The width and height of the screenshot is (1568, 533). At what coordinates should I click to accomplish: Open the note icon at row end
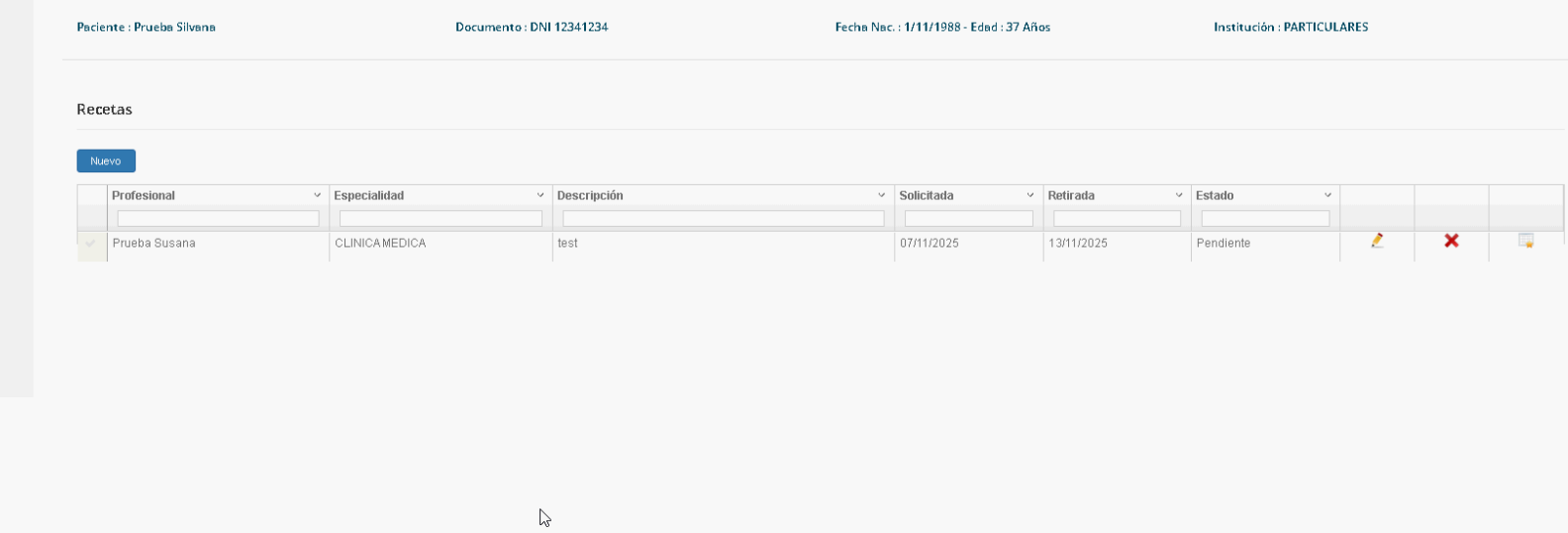coord(1525,241)
